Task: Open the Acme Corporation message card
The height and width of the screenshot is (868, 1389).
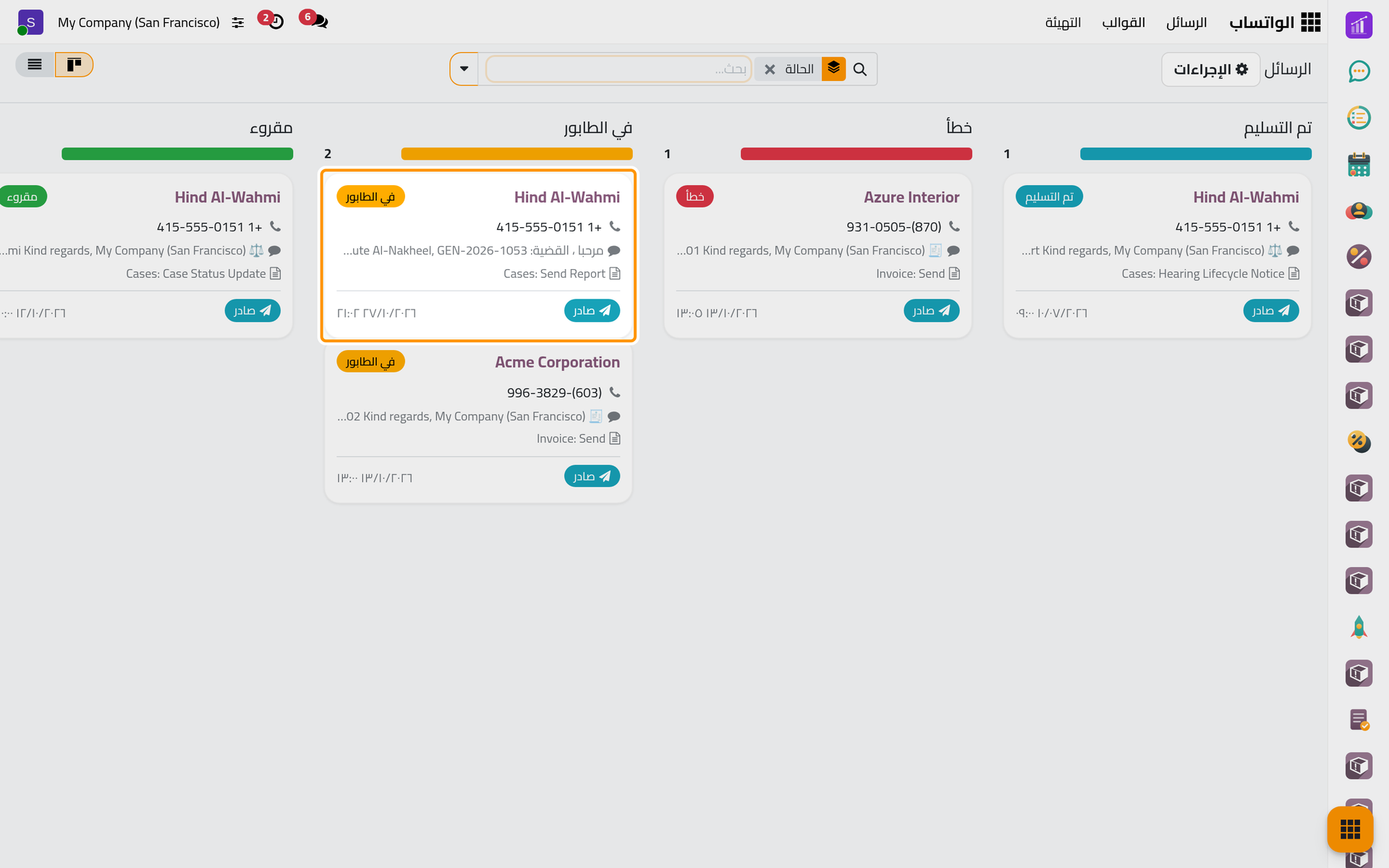Action: coord(478,422)
